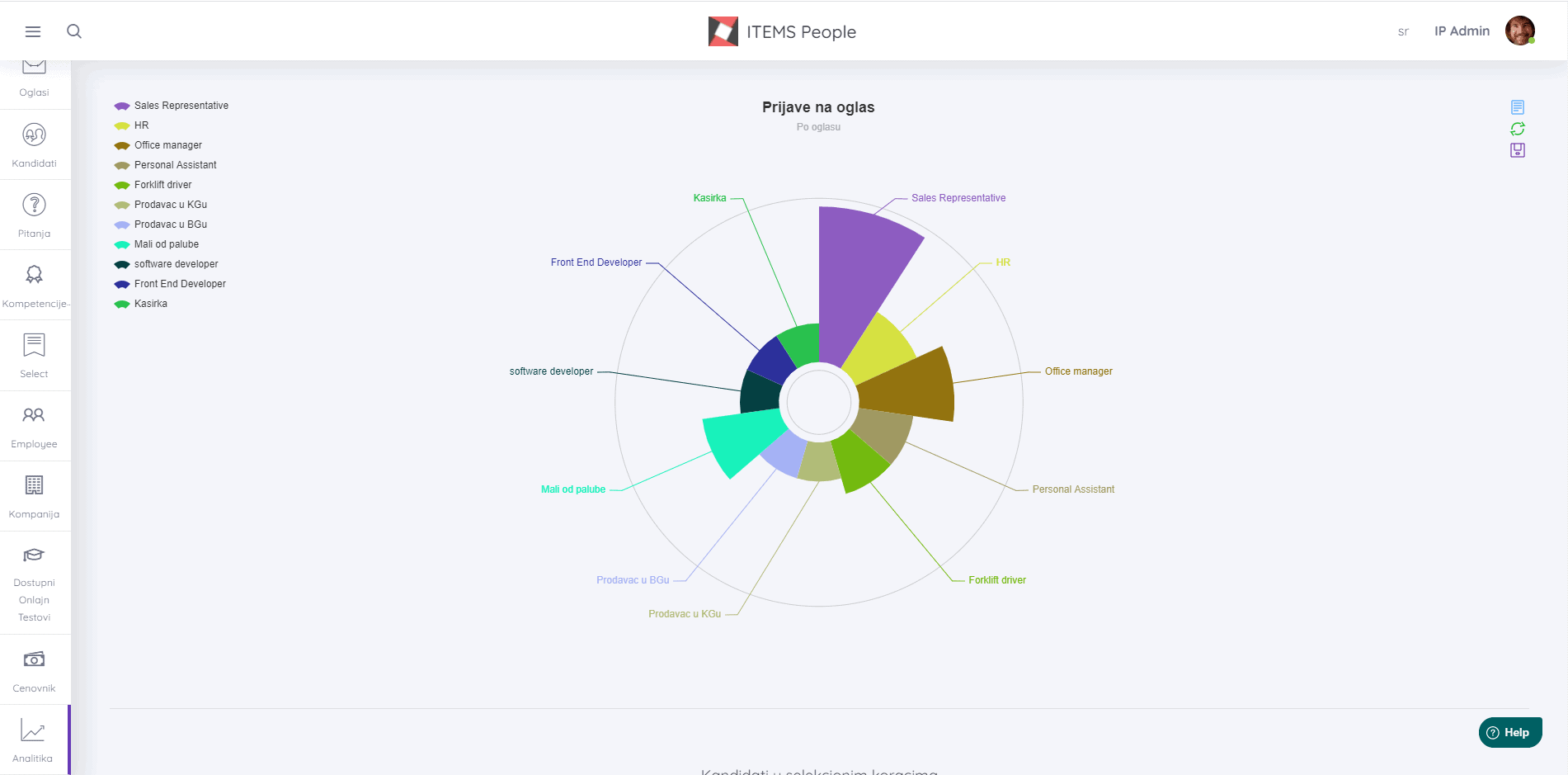Switch language via sr link
Screen dimensions: 1568x775
(x=1403, y=32)
